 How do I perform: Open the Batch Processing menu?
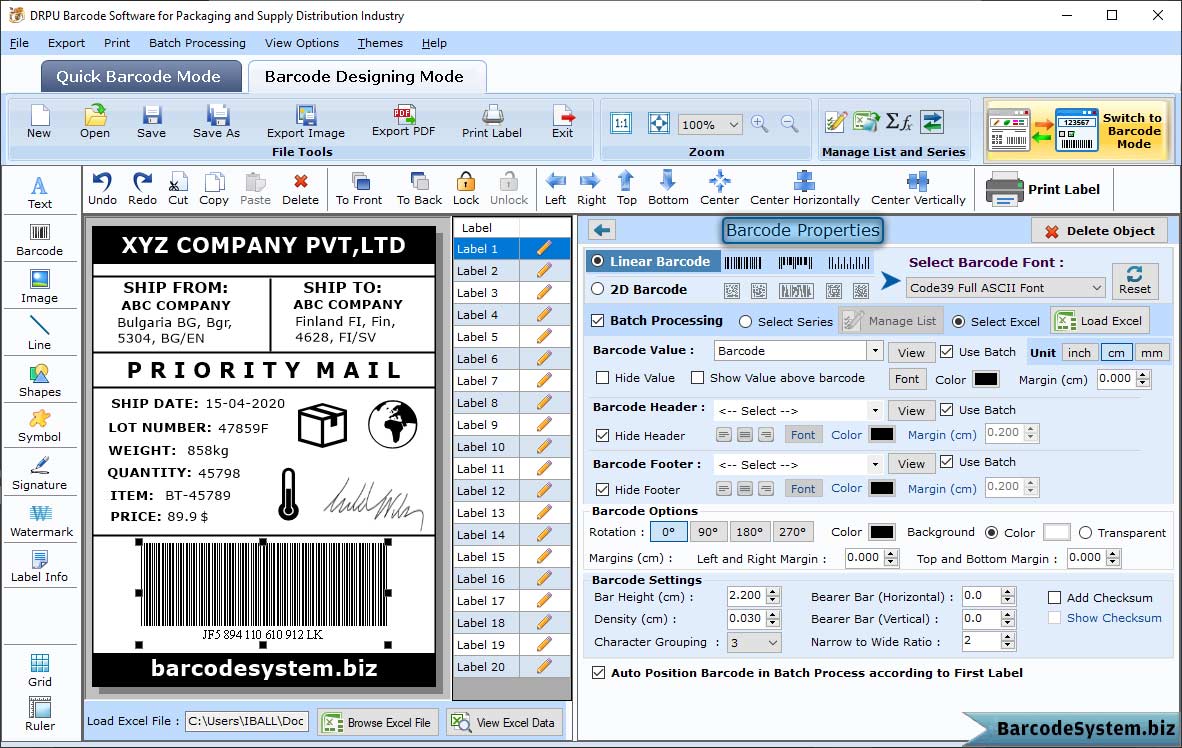coord(198,43)
